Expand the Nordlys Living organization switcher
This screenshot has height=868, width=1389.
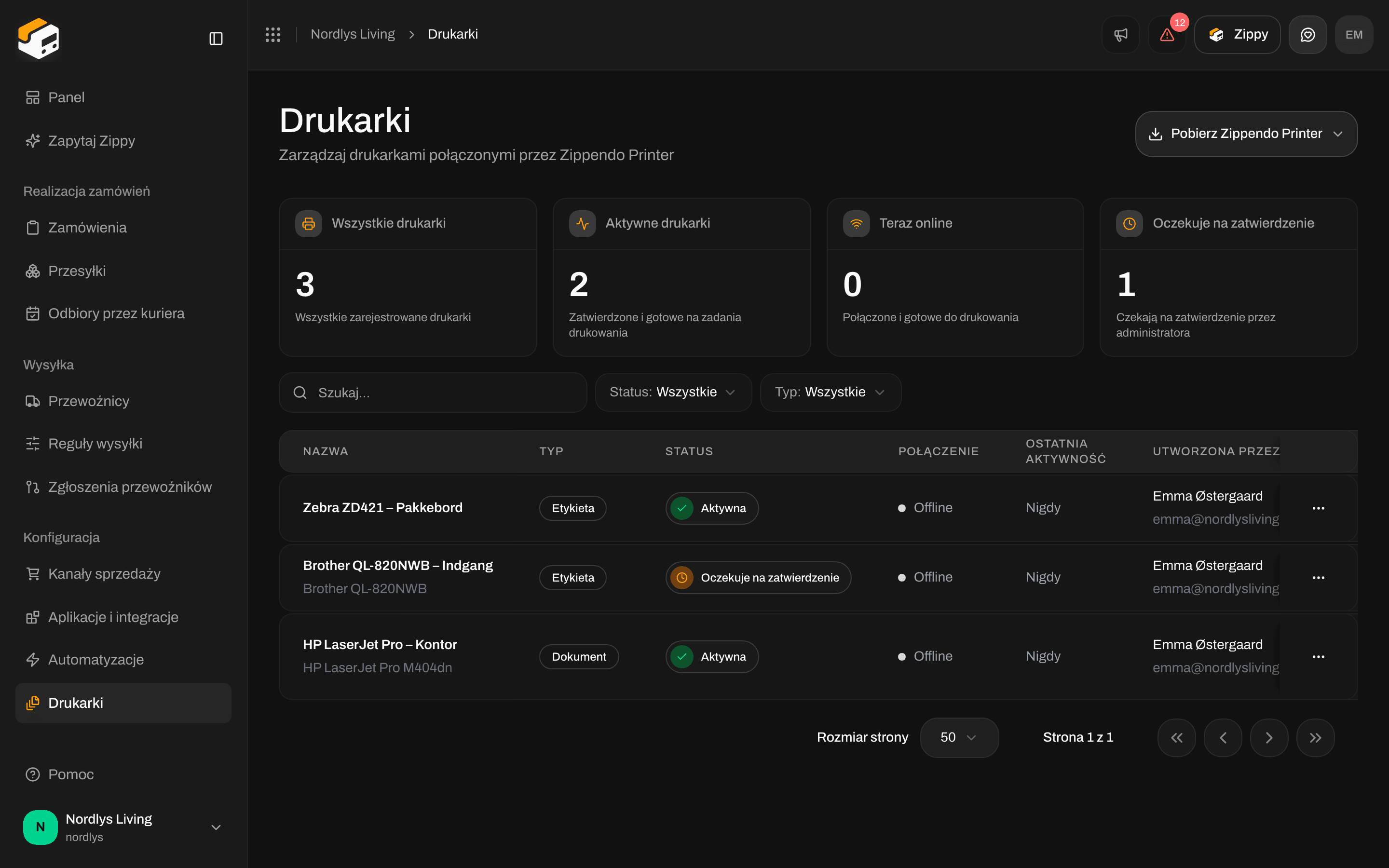[x=216, y=827]
